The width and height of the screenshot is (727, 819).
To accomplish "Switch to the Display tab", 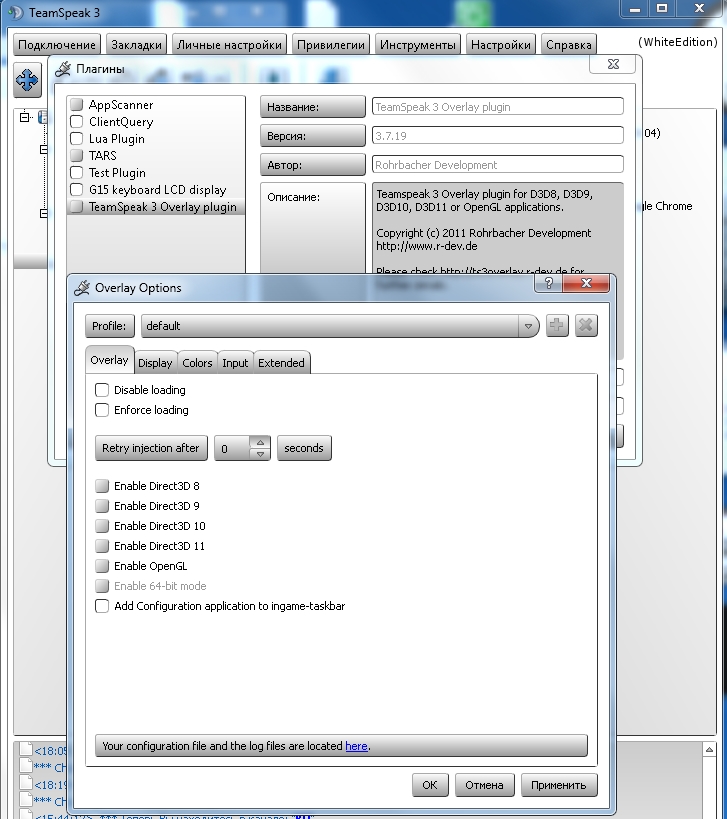I will [x=155, y=362].
